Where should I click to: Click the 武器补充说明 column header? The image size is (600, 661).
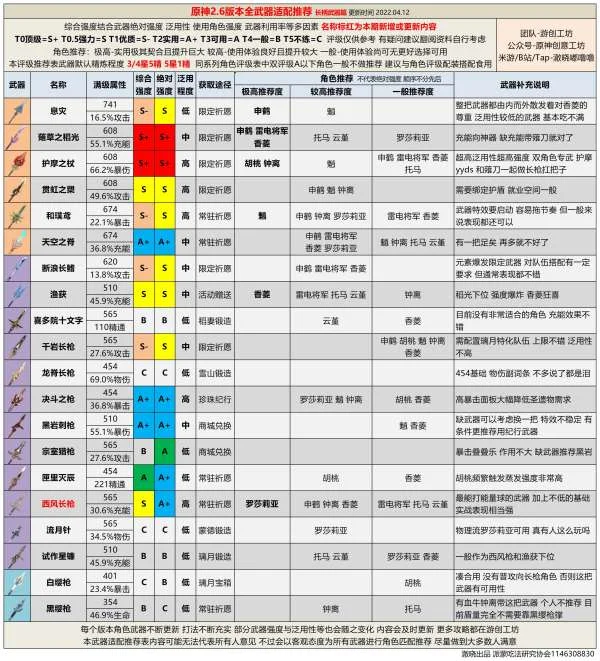tap(524, 83)
